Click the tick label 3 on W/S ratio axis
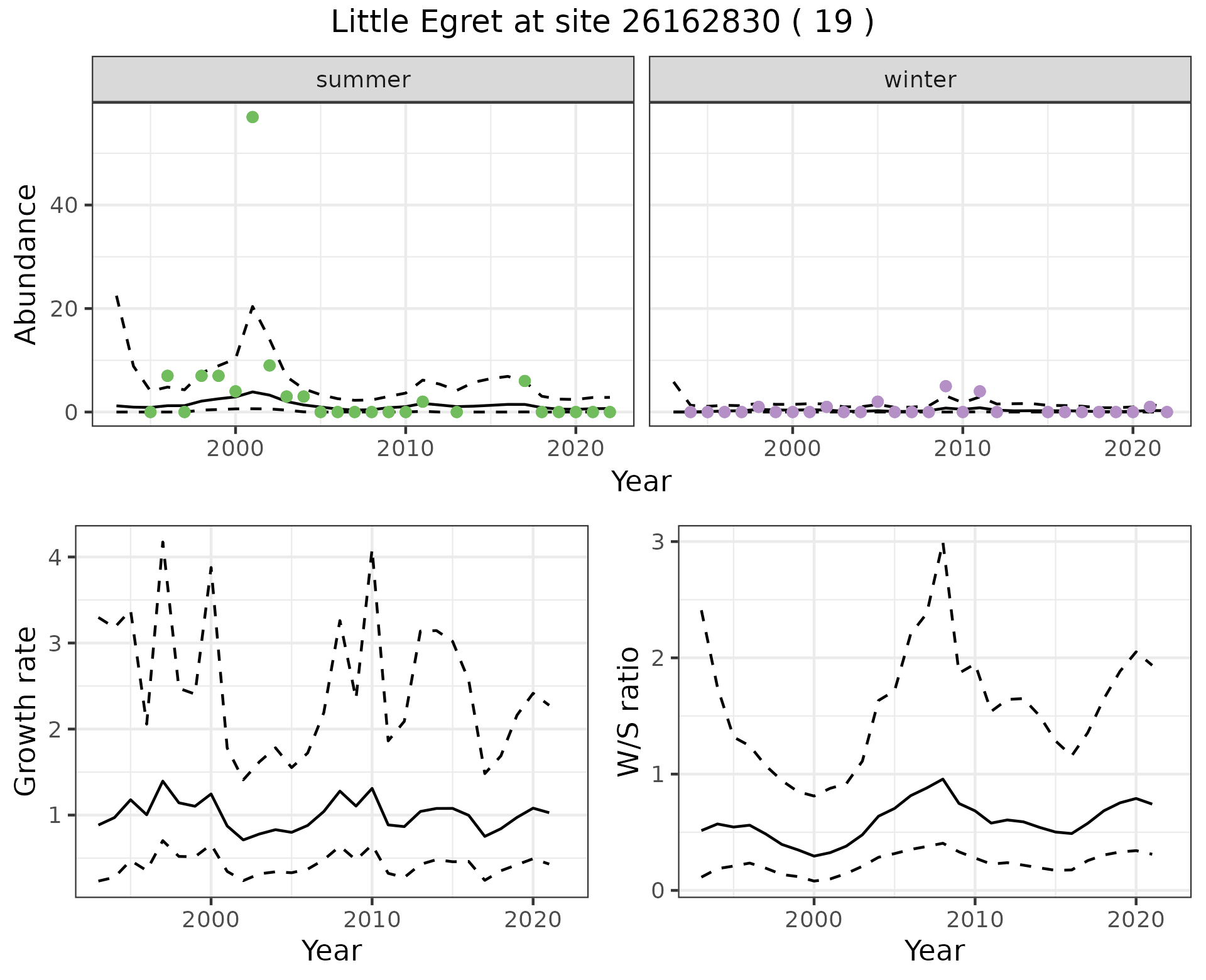 [657, 542]
